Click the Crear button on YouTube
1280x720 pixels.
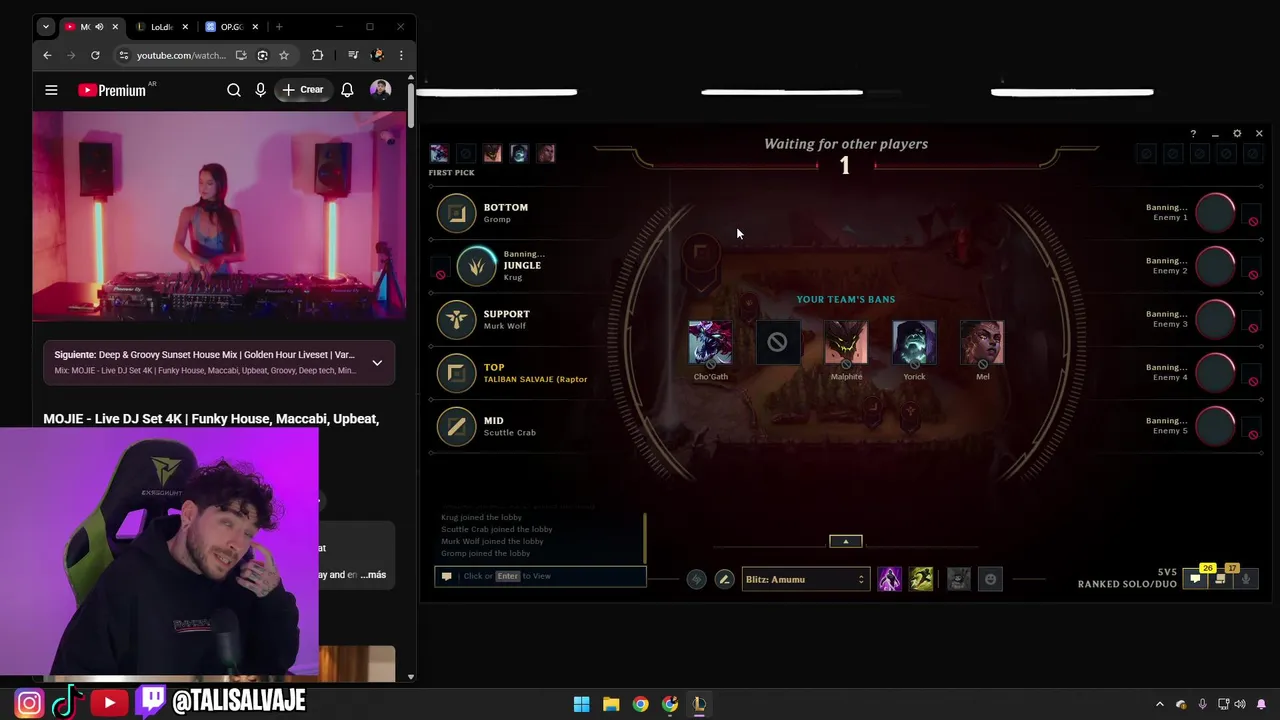pyautogui.click(x=303, y=90)
